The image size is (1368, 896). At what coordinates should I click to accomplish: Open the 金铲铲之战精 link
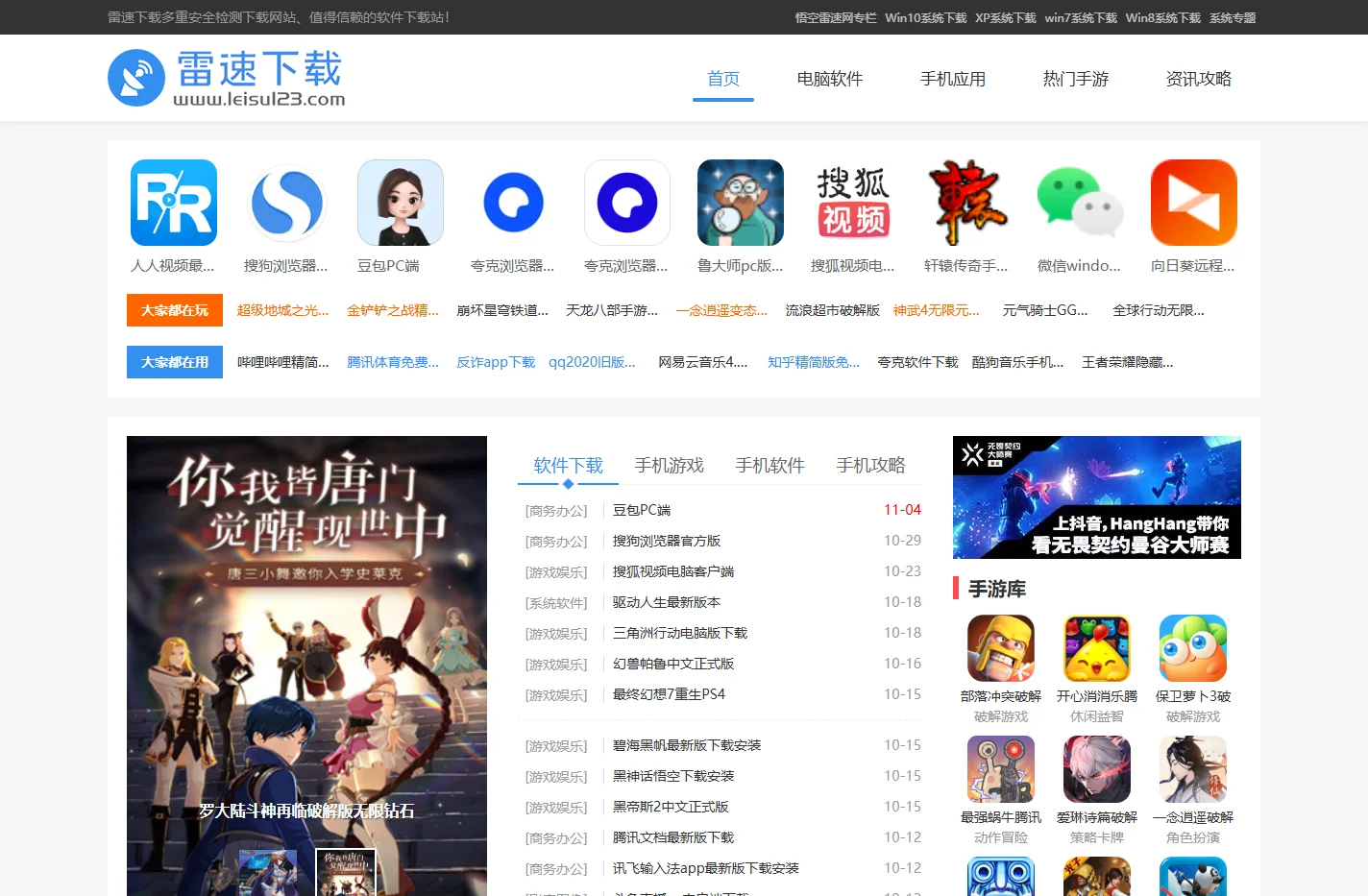pos(393,310)
